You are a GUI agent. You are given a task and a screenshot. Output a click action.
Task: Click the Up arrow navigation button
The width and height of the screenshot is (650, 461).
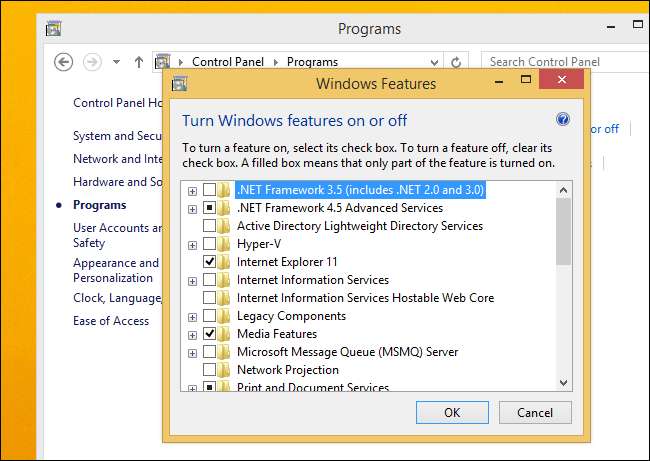[x=139, y=62]
